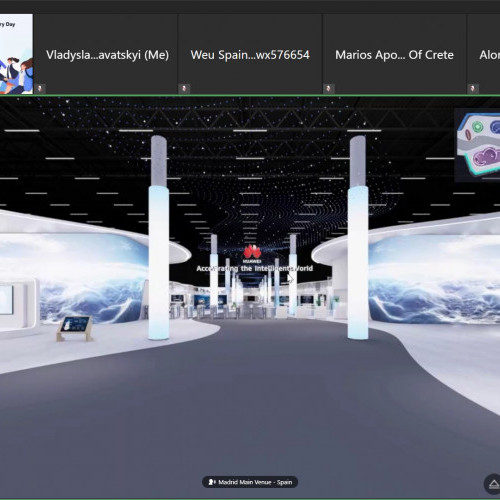Select the Marios Apo... Of Crete participant tile
Image resolution: width=500 pixels, height=500 pixels.
point(394,54)
